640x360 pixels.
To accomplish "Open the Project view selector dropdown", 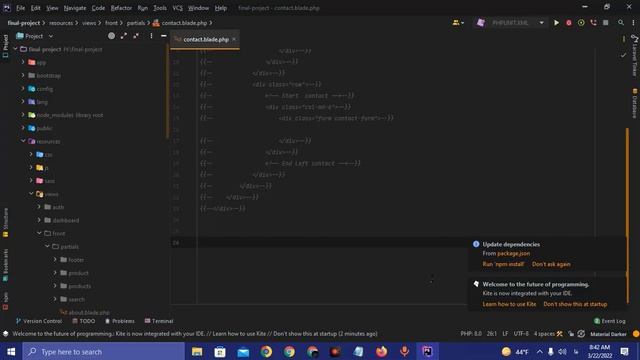I will click(34, 36).
